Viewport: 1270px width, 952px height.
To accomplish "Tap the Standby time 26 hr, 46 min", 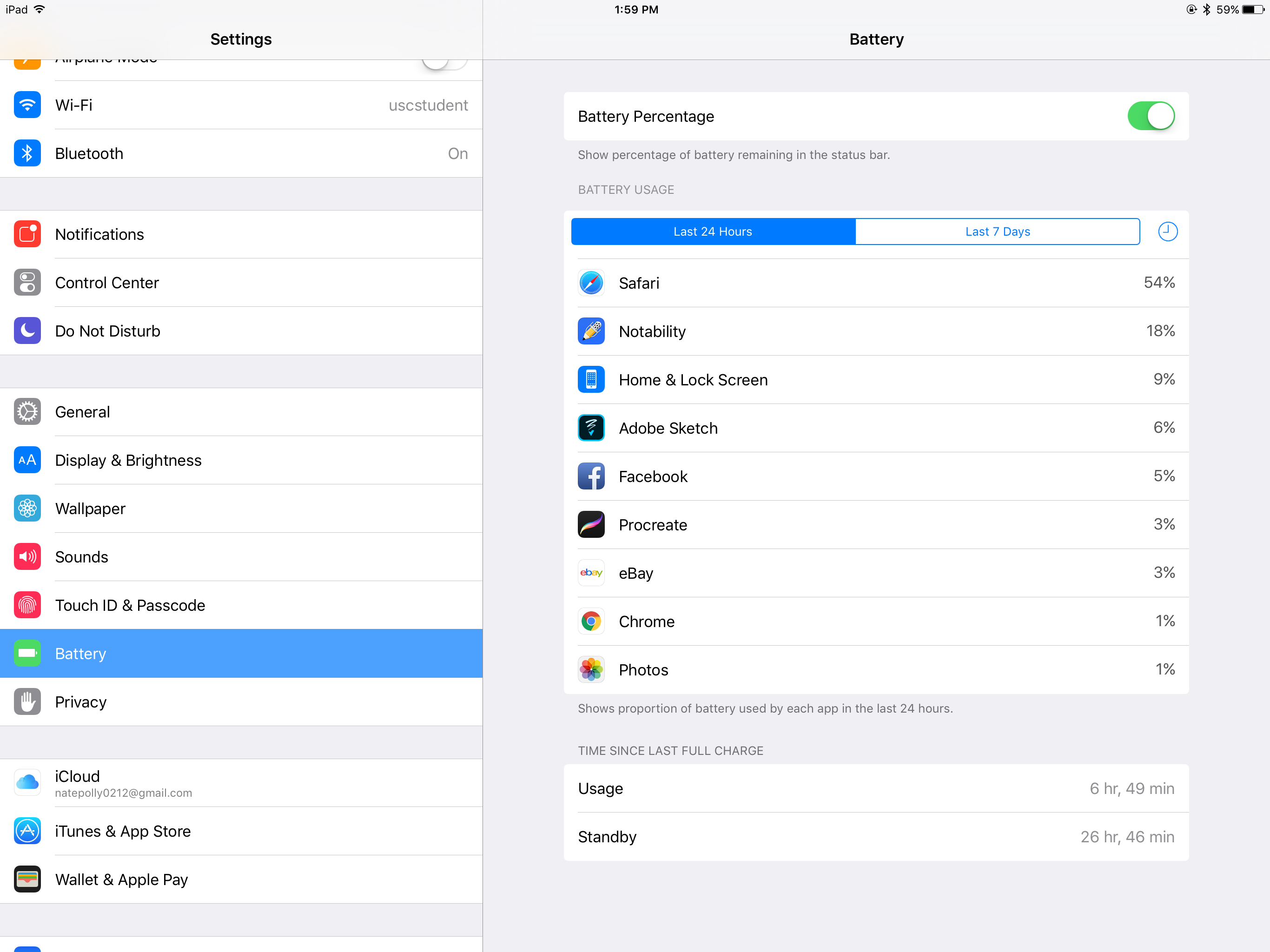I will [x=1127, y=837].
